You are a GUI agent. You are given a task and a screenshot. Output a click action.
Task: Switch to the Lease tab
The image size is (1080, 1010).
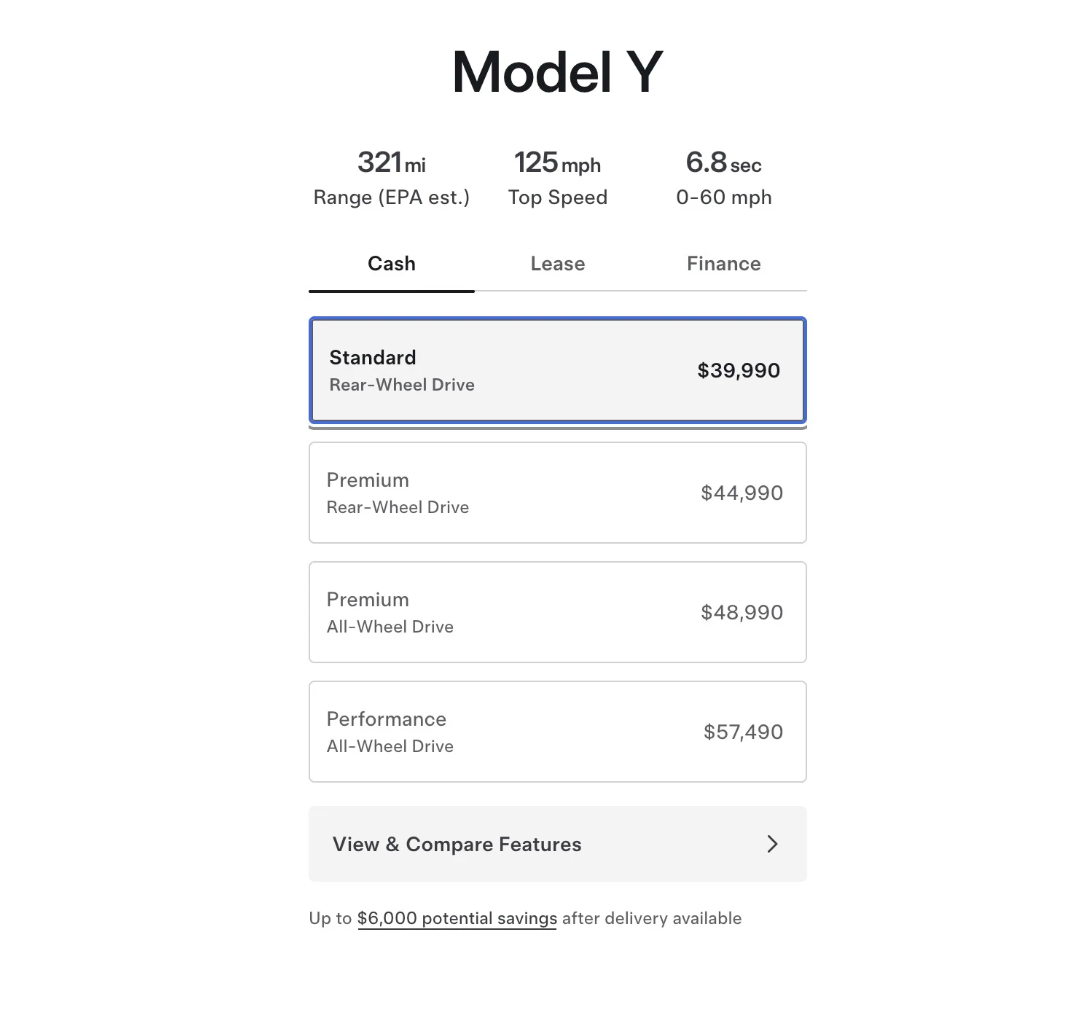(557, 264)
